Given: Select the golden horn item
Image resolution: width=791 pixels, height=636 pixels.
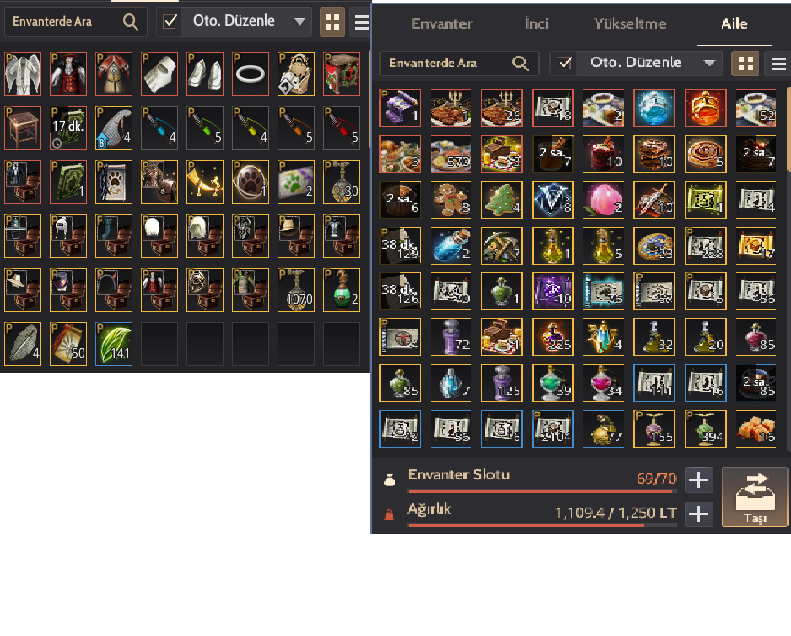Looking at the screenshot, I should pyautogui.click(x=205, y=182).
